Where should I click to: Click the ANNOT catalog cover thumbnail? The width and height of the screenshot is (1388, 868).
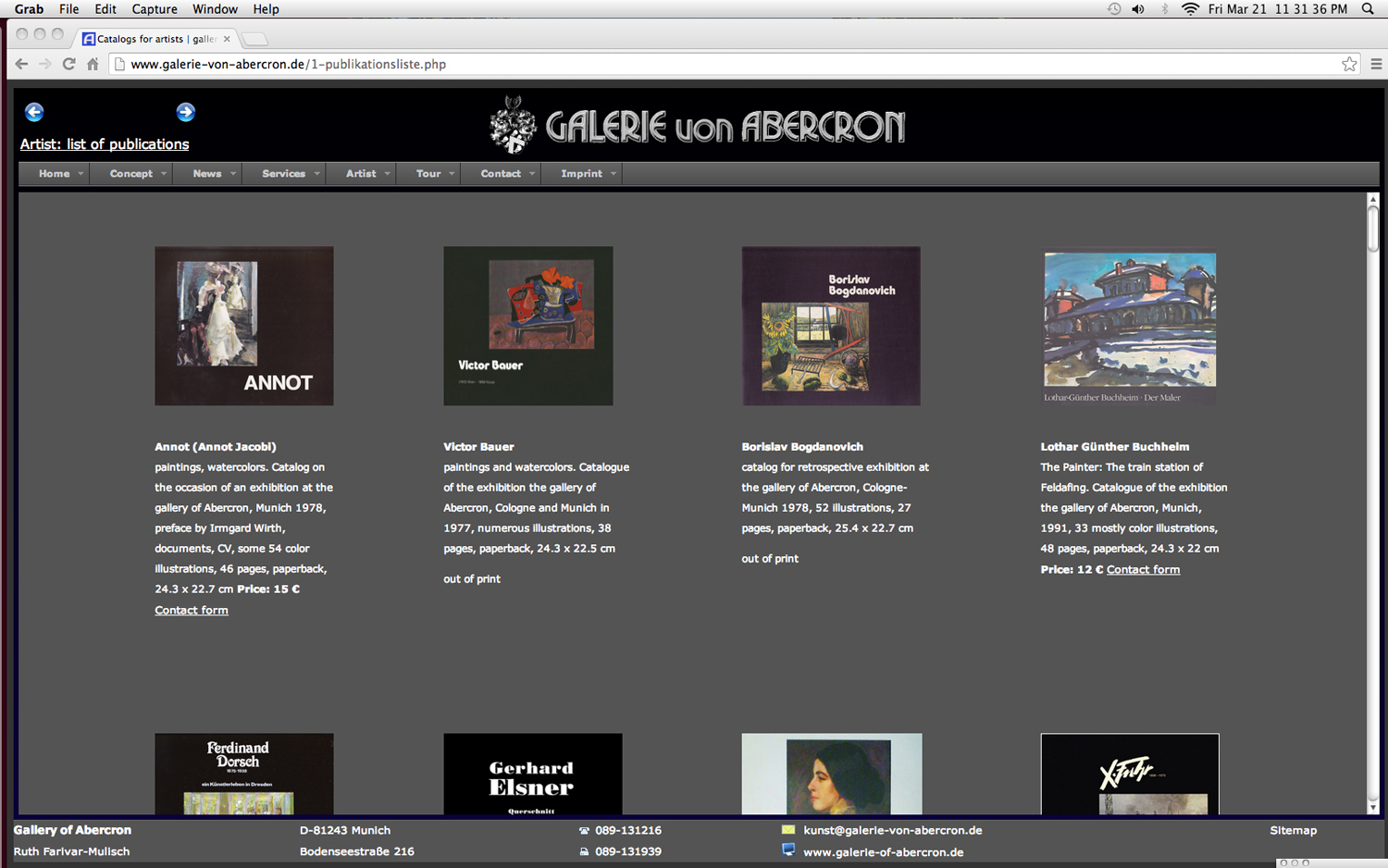[244, 326]
